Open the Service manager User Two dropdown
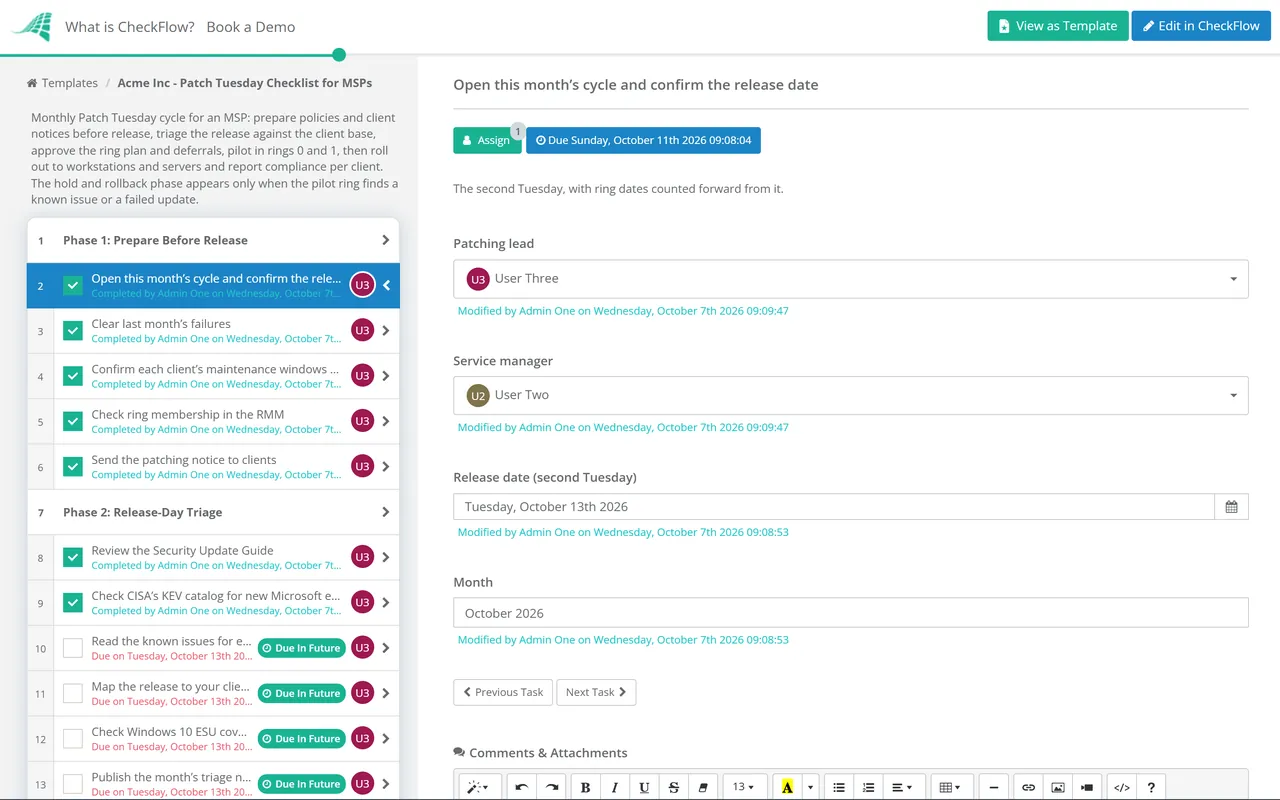 tap(851, 395)
